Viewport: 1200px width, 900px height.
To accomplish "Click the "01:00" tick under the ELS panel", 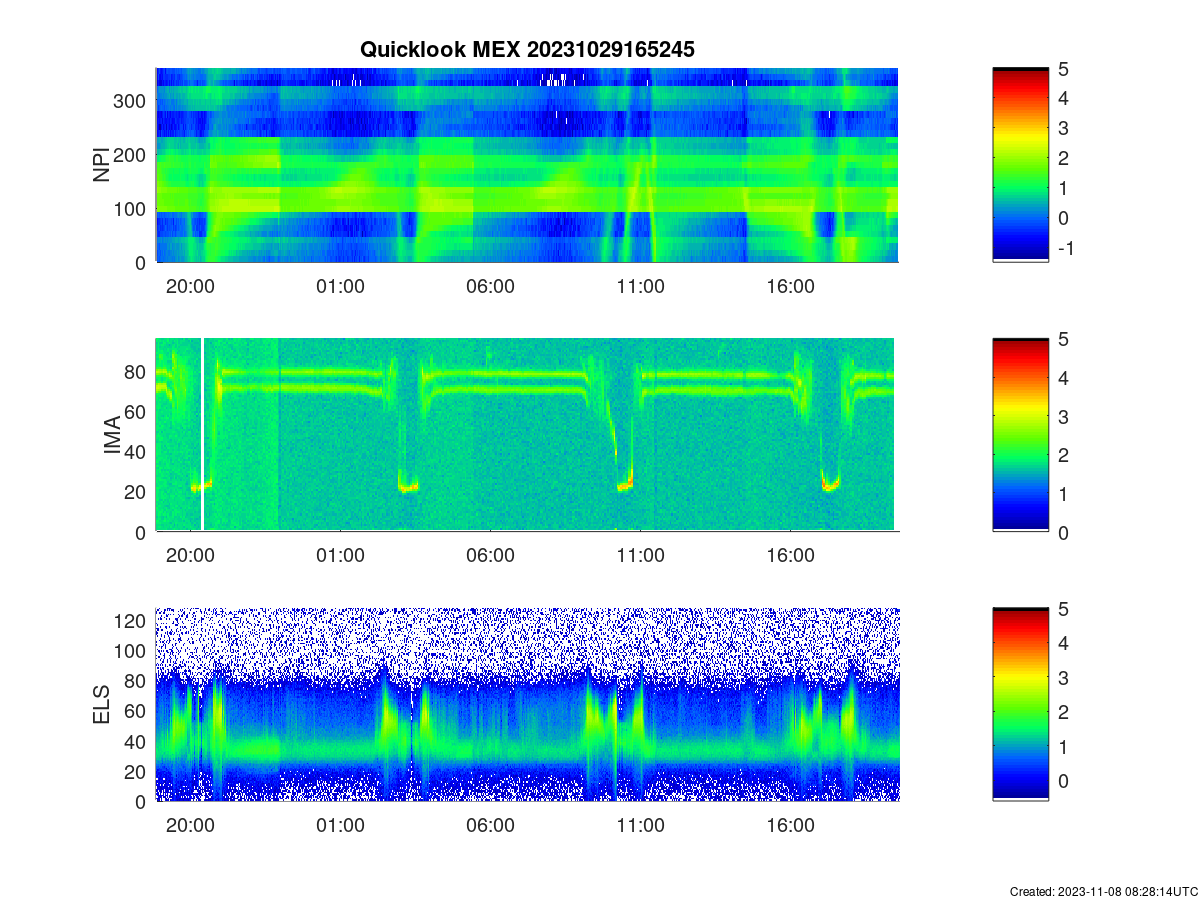I will pyautogui.click(x=340, y=826).
